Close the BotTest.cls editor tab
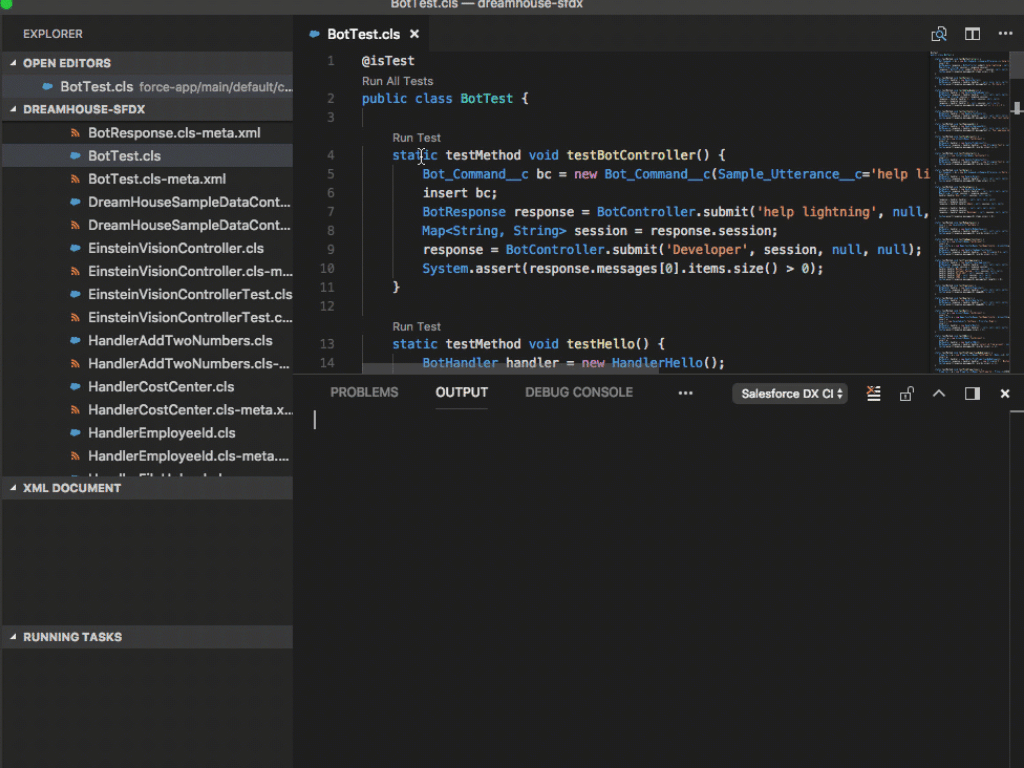1024x768 pixels. coord(414,34)
